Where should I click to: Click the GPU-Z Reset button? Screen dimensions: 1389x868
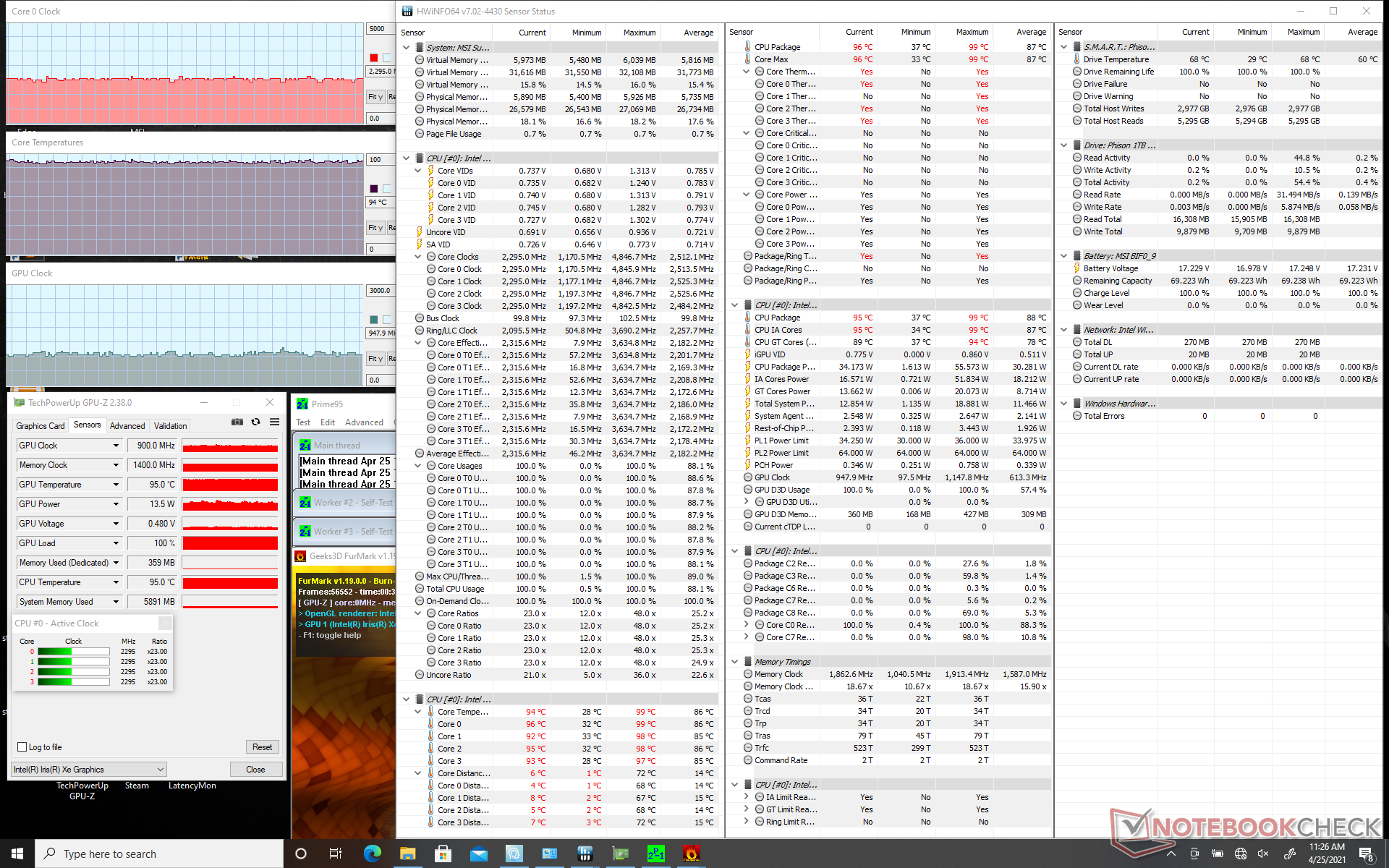pyautogui.click(x=262, y=747)
